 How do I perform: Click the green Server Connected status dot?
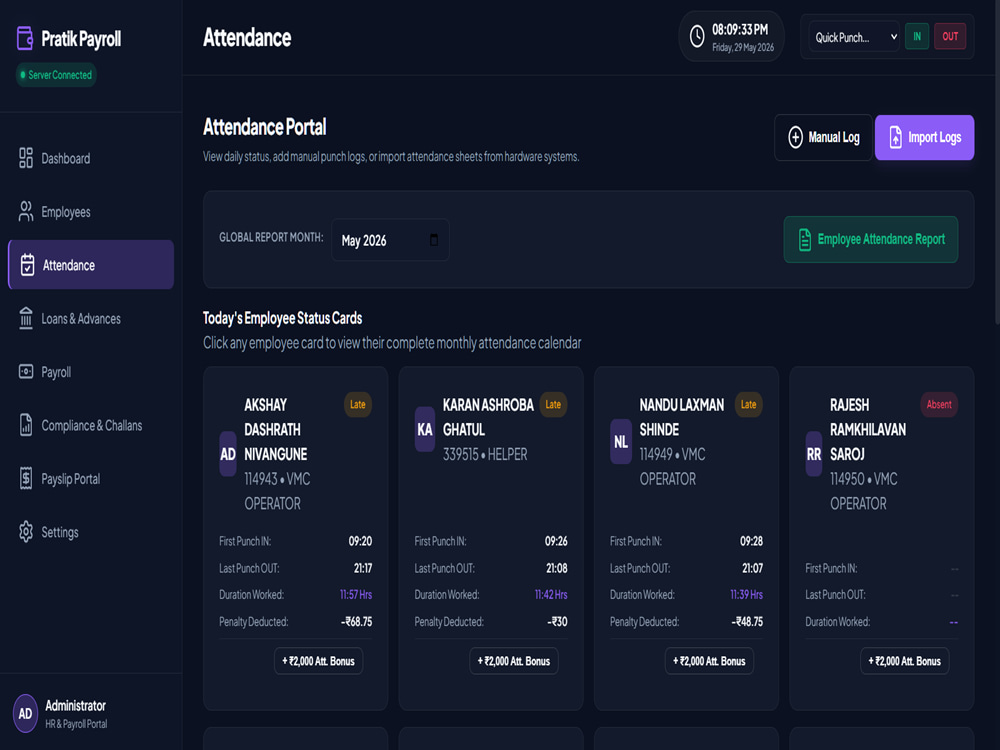[23, 75]
